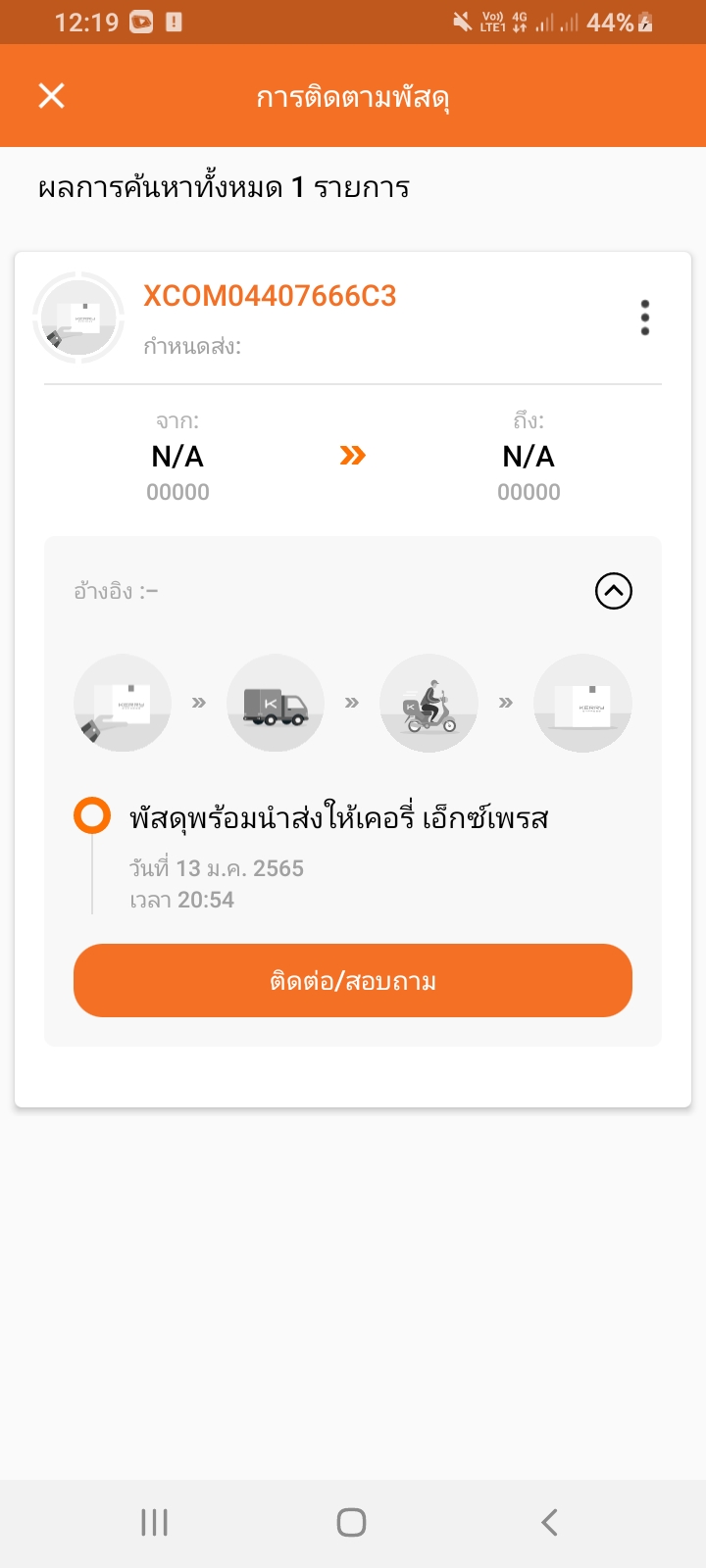This screenshot has width=706, height=1568.
Task: Tap the Android back navigation arrow
Action: [x=549, y=1522]
